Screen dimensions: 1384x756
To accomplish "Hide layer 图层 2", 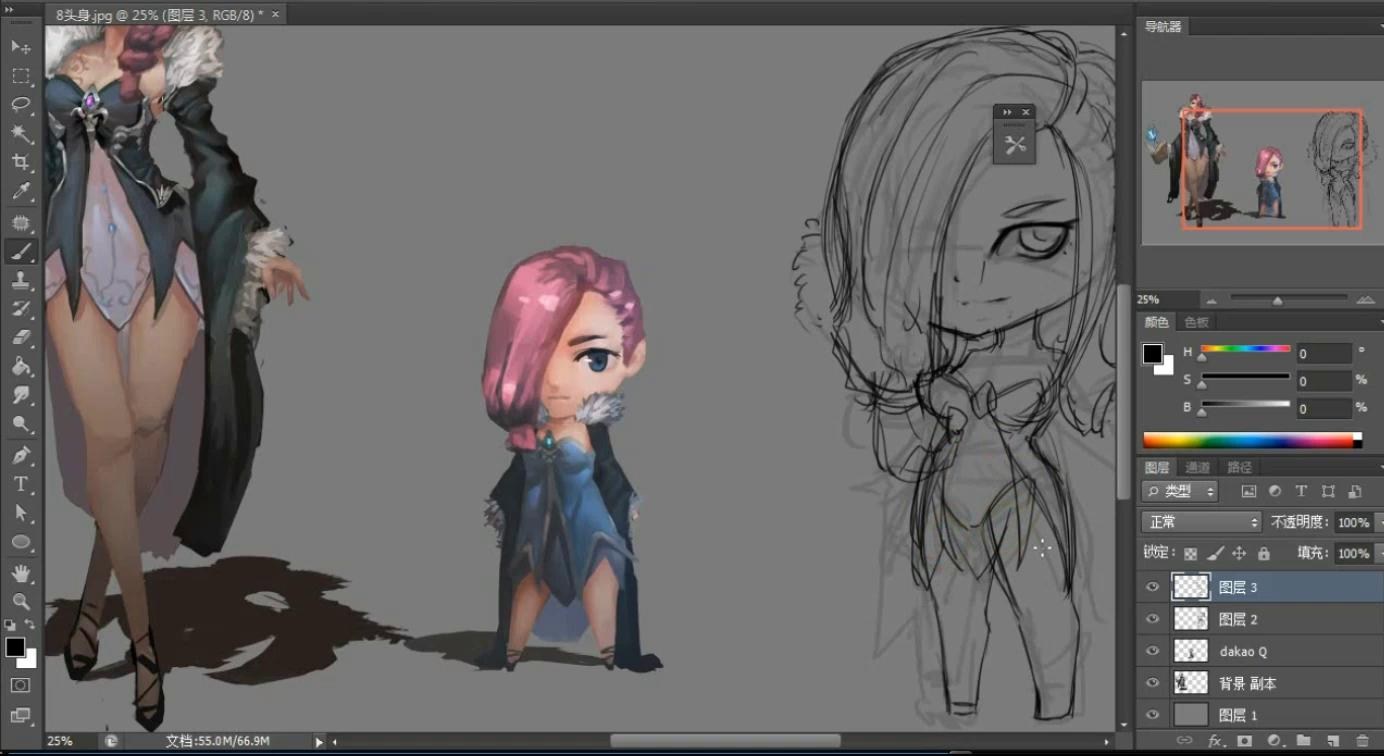I will (x=1153, y=619).
